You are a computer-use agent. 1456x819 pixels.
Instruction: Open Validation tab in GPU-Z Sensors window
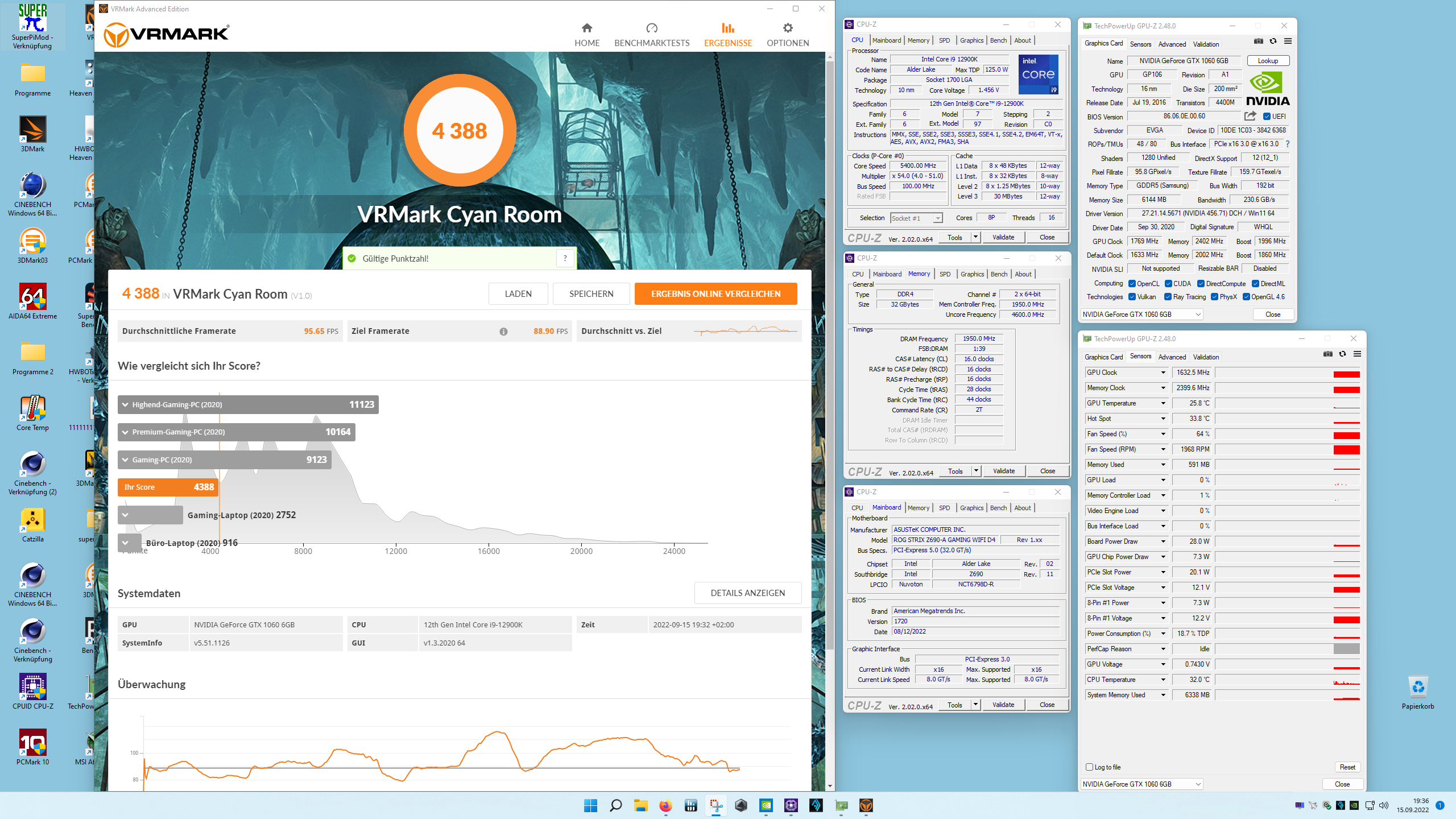coord(1206,357)
